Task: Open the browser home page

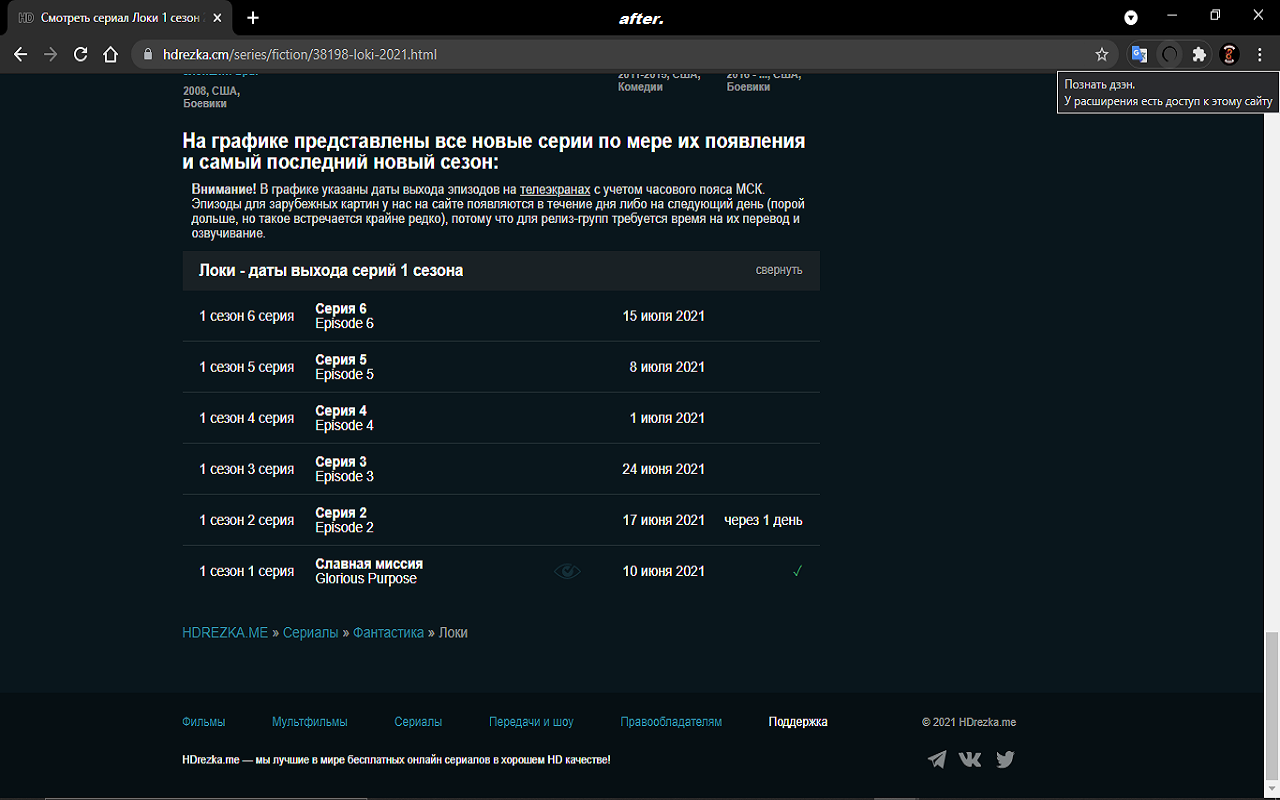Action: click(x=111, y=55)
